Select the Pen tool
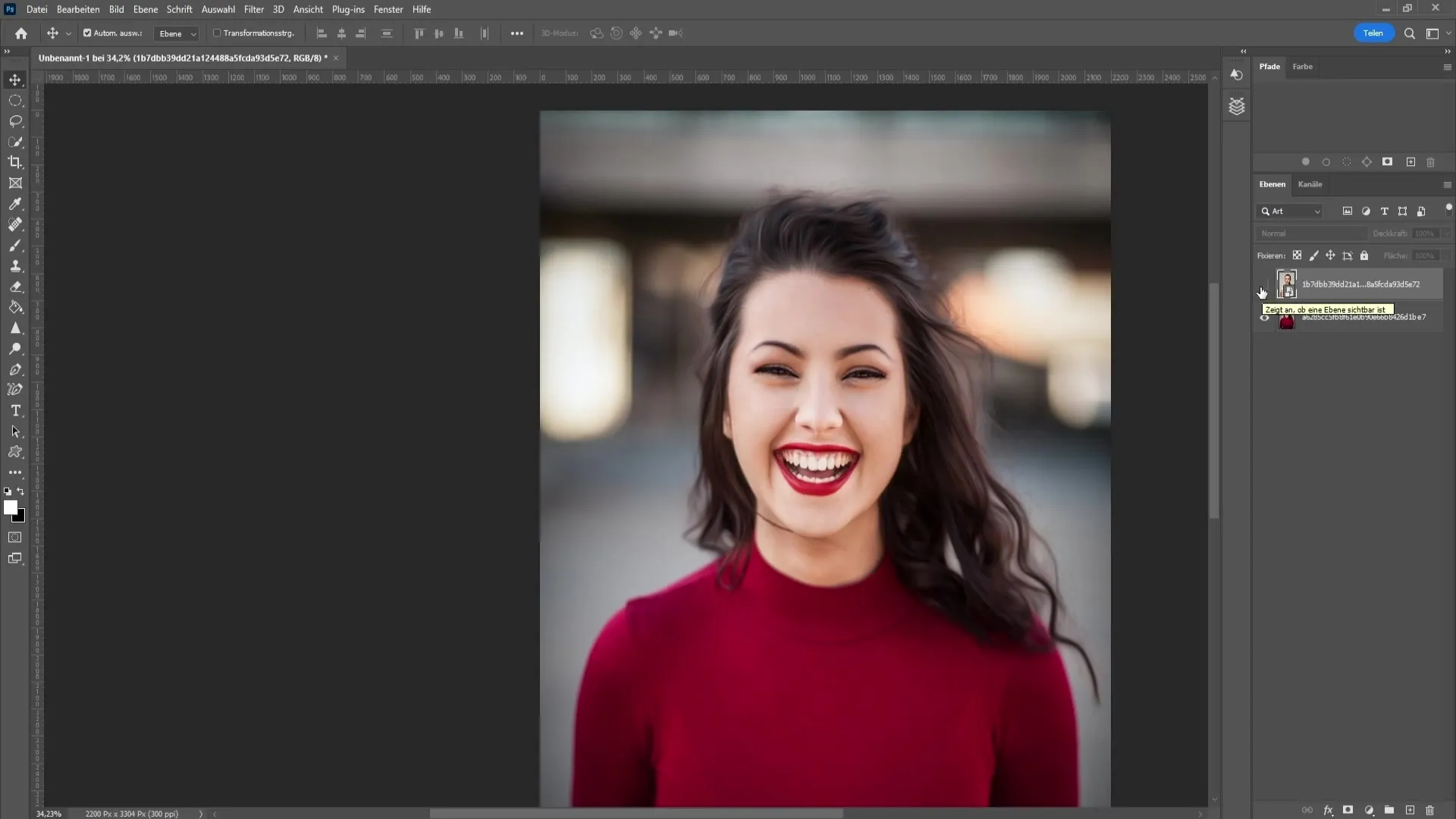 click(15, 369)
